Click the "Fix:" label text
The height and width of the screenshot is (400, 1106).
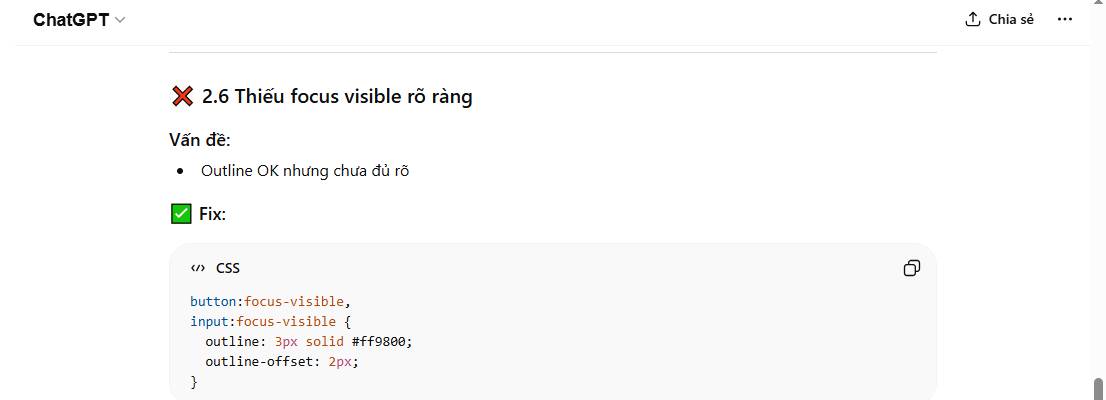point(212,214)
